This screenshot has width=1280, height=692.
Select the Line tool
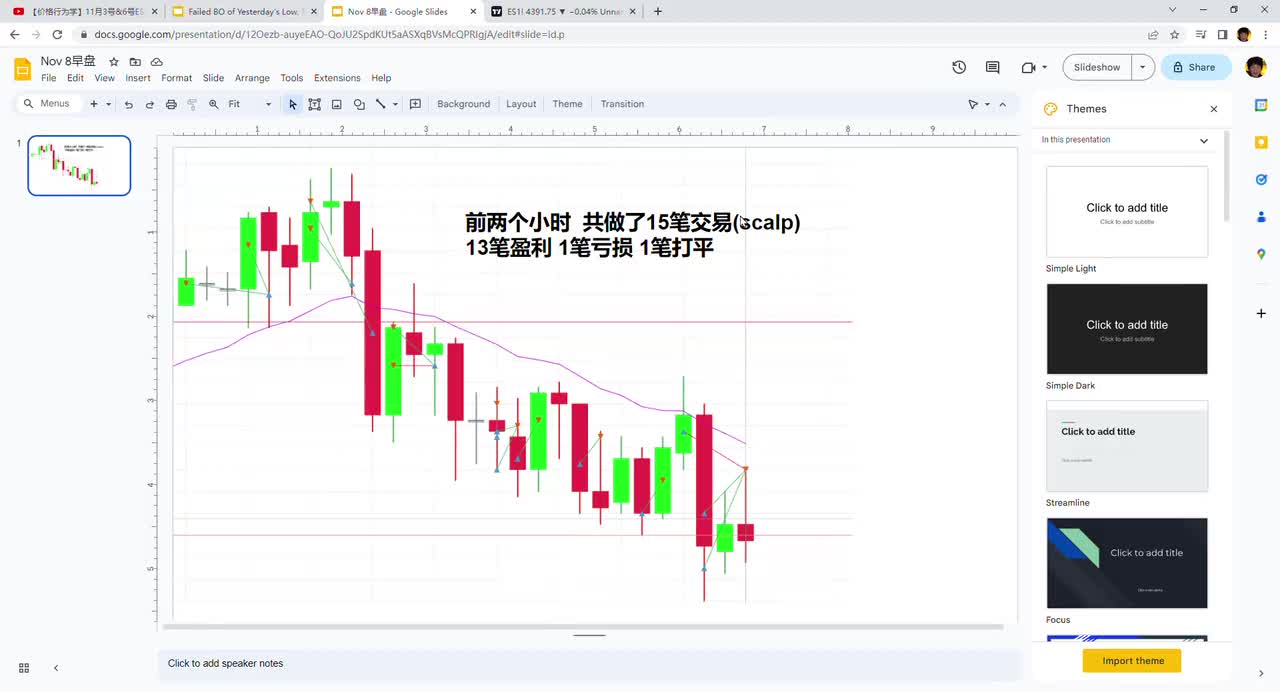381,104
